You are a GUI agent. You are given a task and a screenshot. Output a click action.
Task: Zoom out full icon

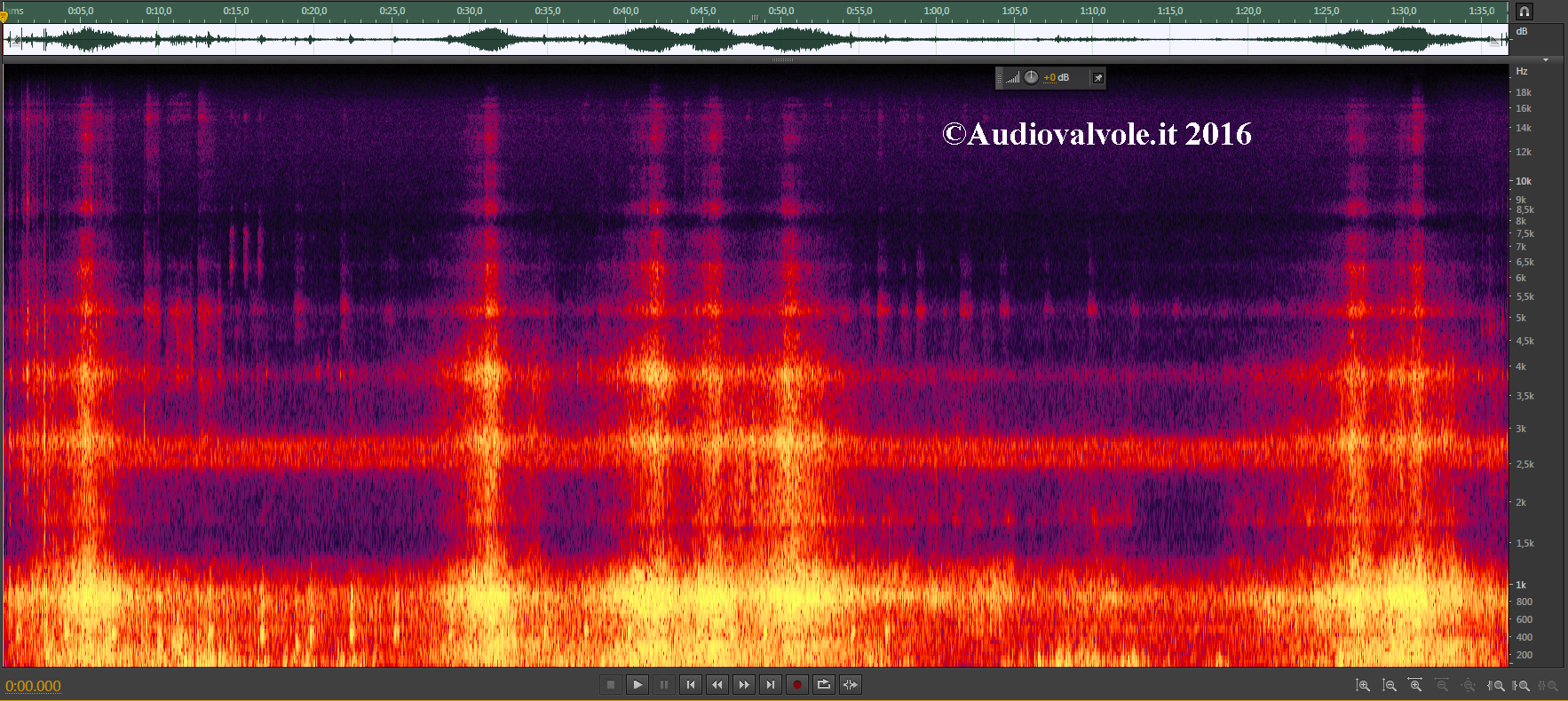coord(1469,685)
